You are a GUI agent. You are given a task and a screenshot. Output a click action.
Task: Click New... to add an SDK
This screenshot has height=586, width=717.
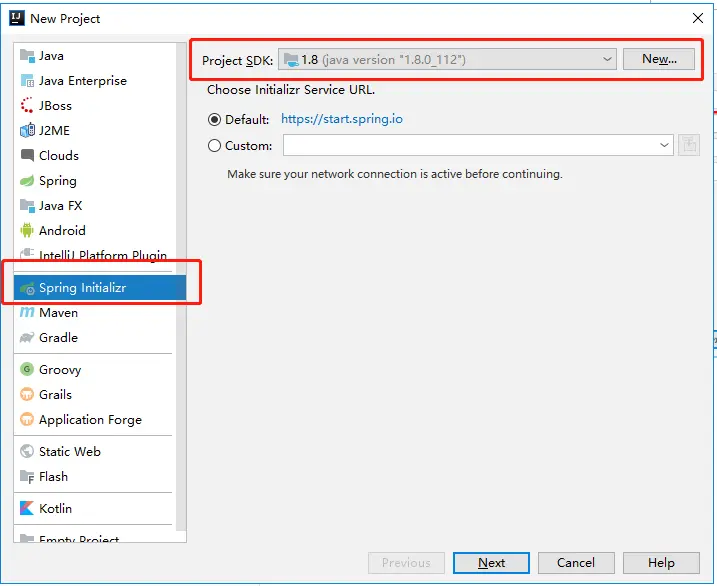659,59
